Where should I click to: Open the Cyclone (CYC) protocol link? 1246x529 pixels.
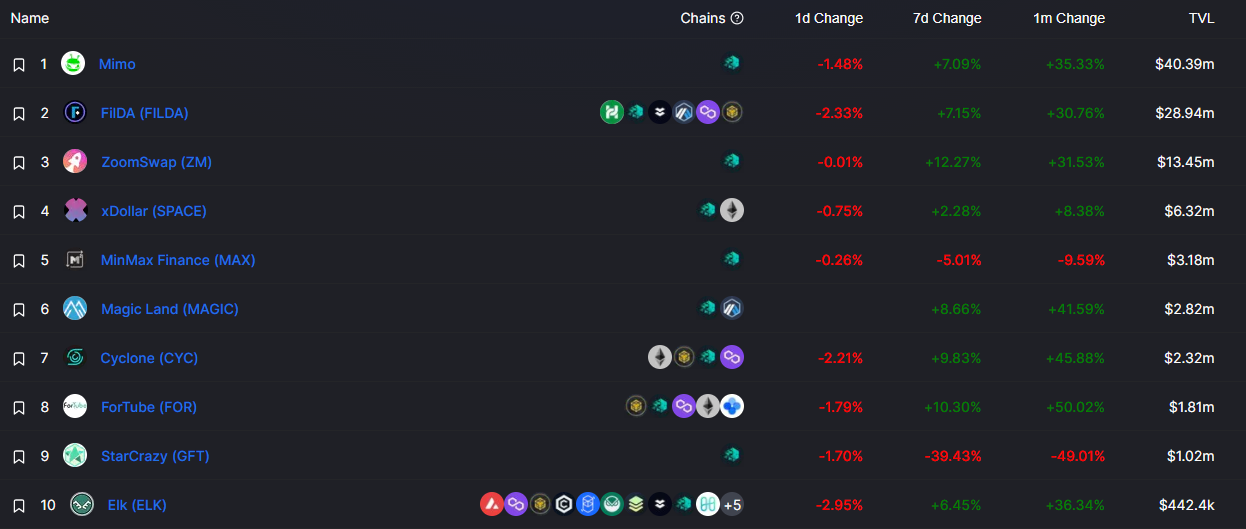click(x=149, y=358)
